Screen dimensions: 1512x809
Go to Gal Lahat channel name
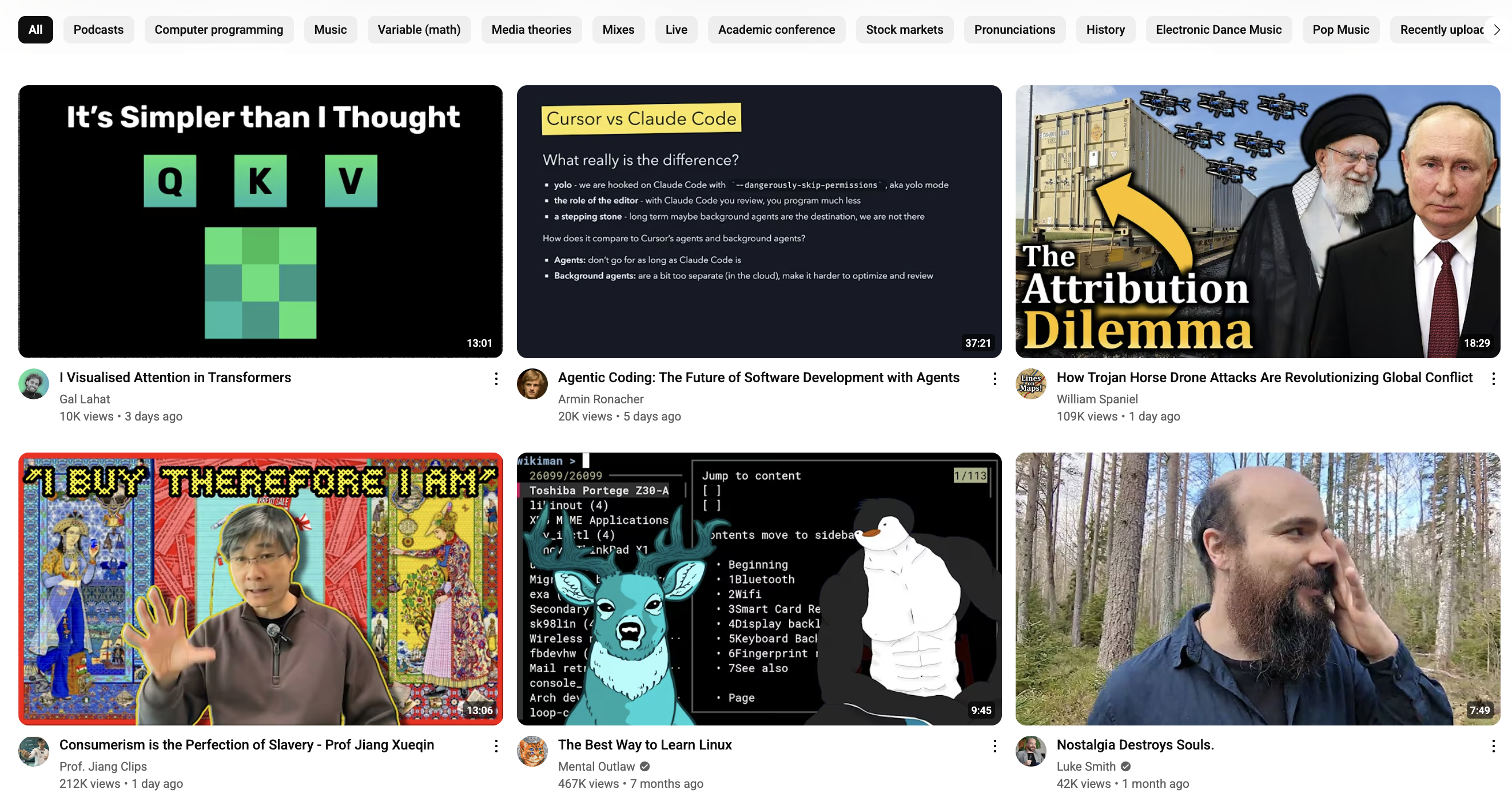pos(85,399)
